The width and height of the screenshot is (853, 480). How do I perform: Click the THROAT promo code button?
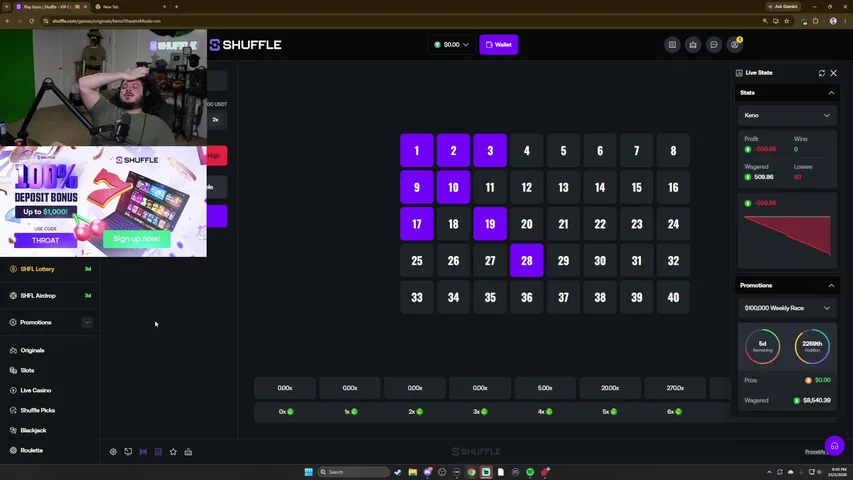pyautogui.click(x=46, y=240)
